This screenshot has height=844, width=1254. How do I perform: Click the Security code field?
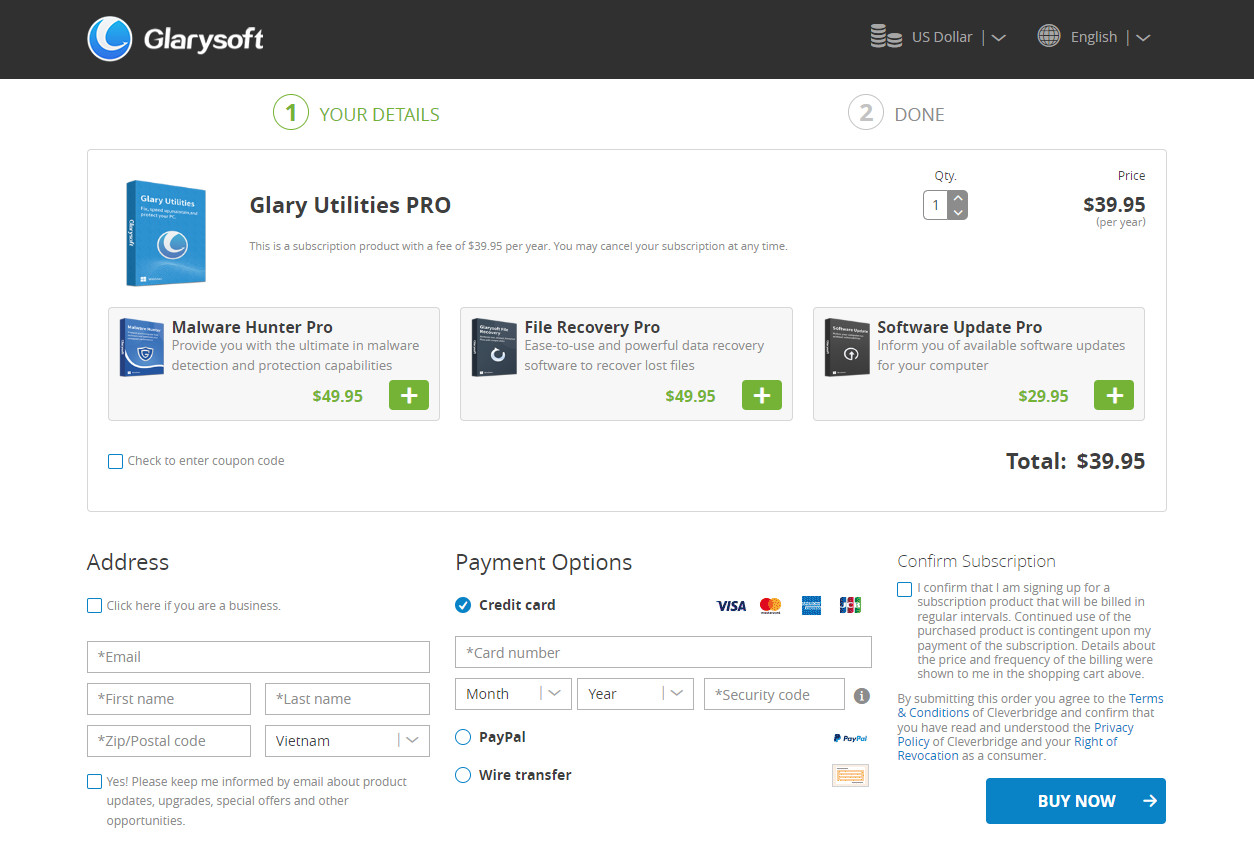point(774,694)
